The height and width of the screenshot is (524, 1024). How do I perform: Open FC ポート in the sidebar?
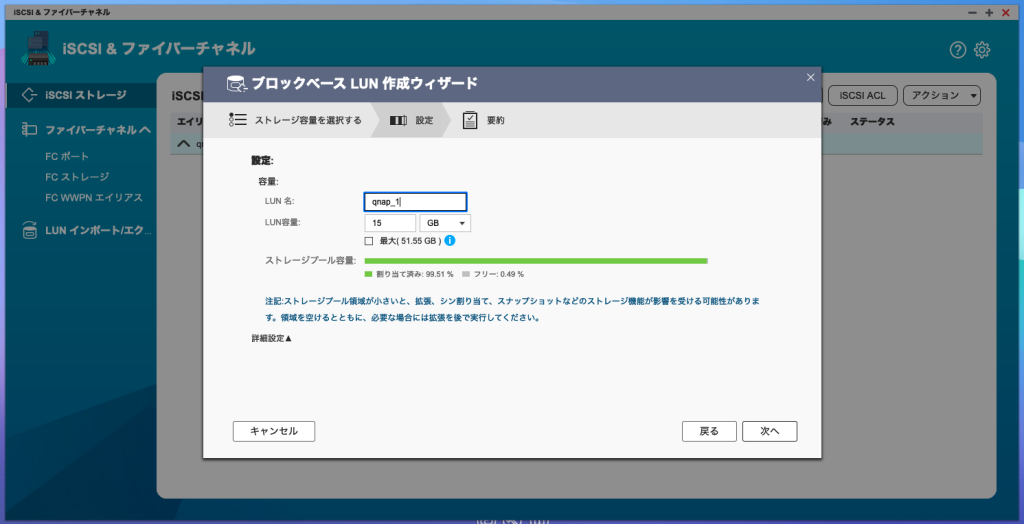click(x=67, y=157)
